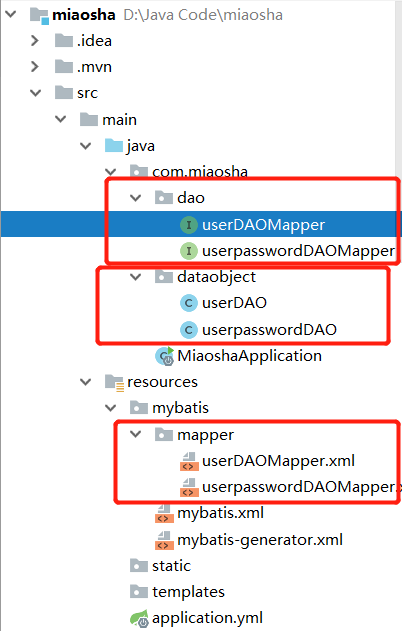Collapse the mapper folder
Image resolution: width=402 pixels, height=631 pixels.
[136, 434]
